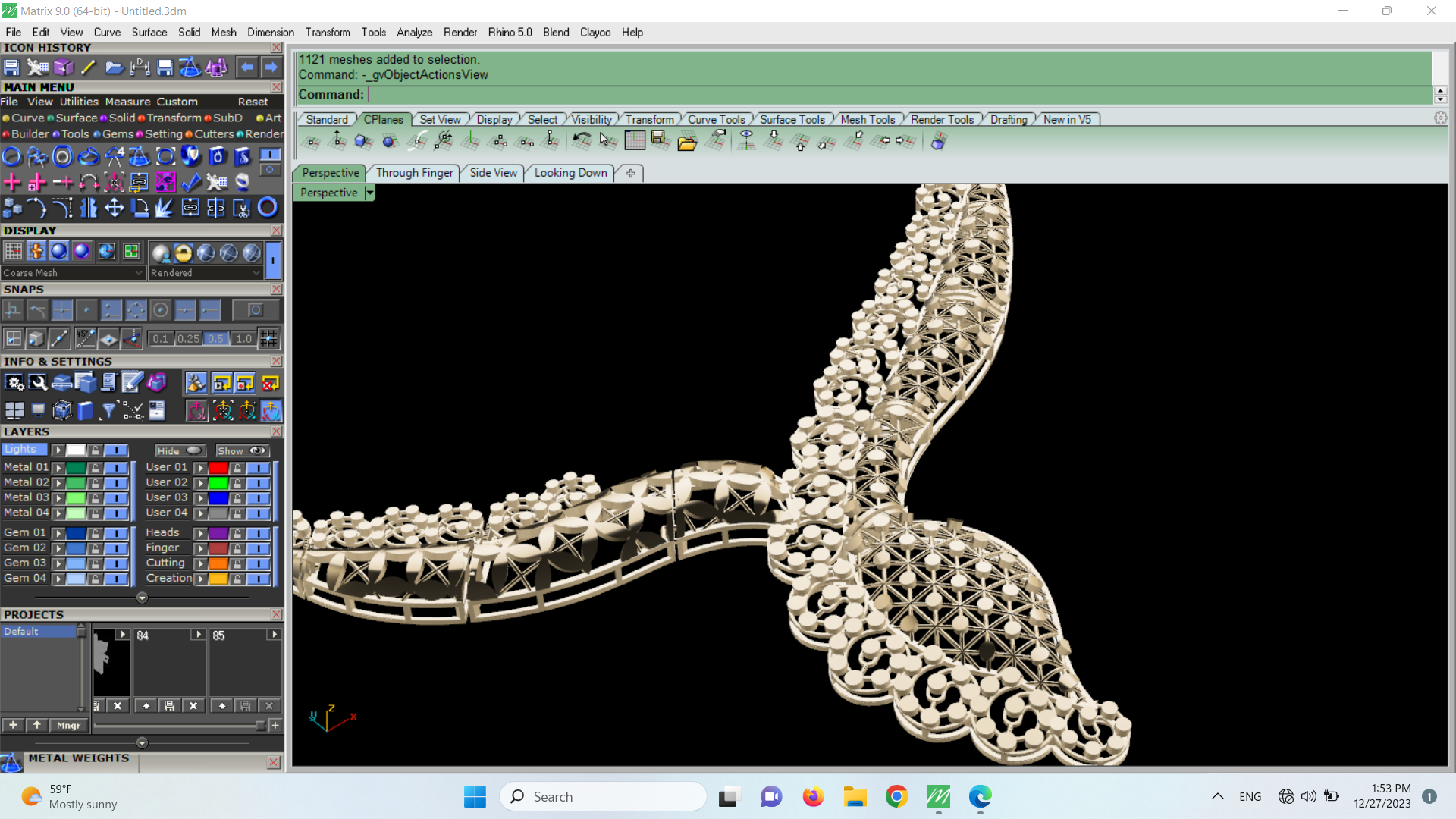Switch to the Looking Down viewport tab
This screenshot has width=1456, height=819.
point(570,173)
